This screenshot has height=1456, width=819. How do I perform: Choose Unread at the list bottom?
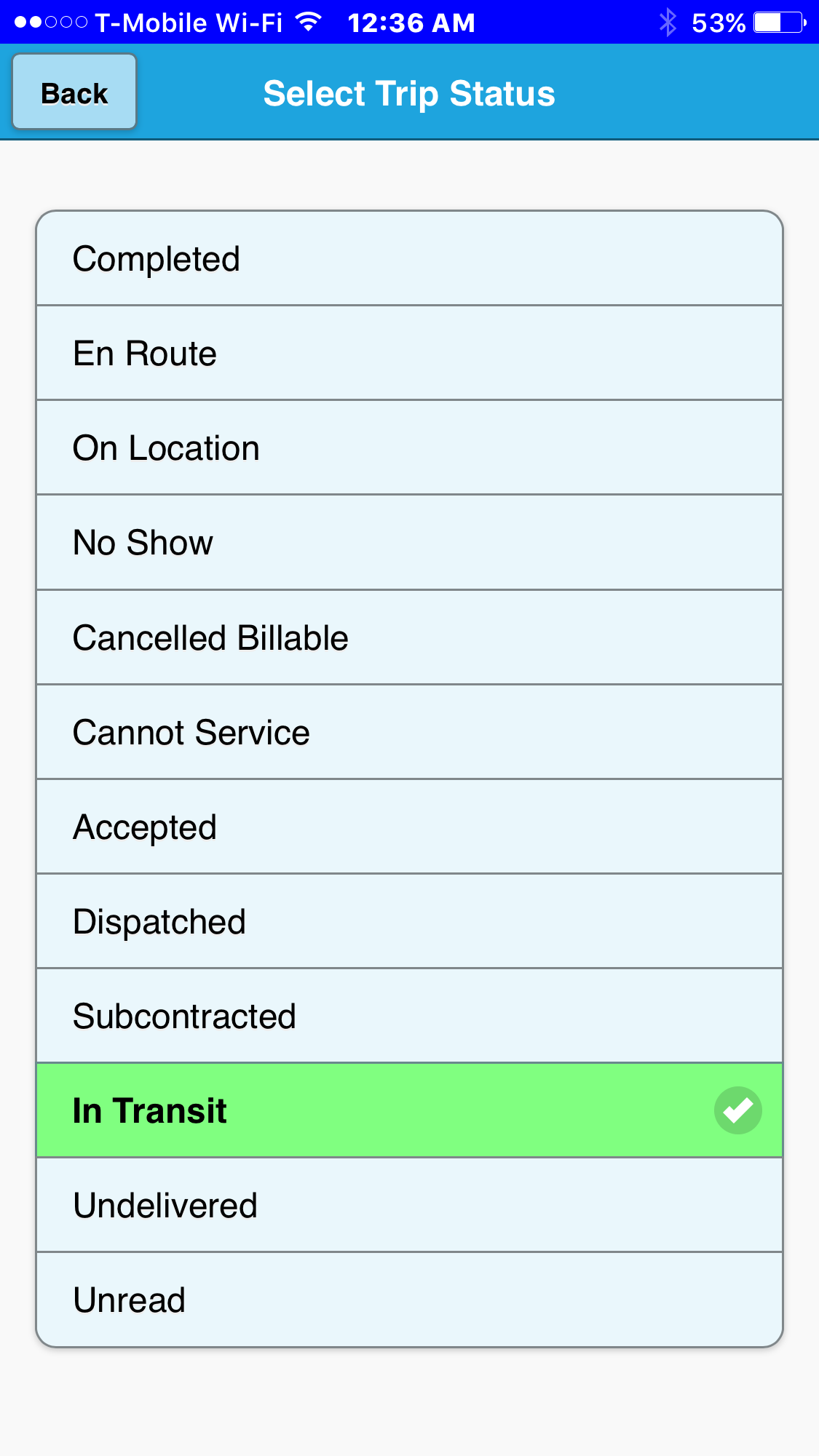[x=410, y=1300]
